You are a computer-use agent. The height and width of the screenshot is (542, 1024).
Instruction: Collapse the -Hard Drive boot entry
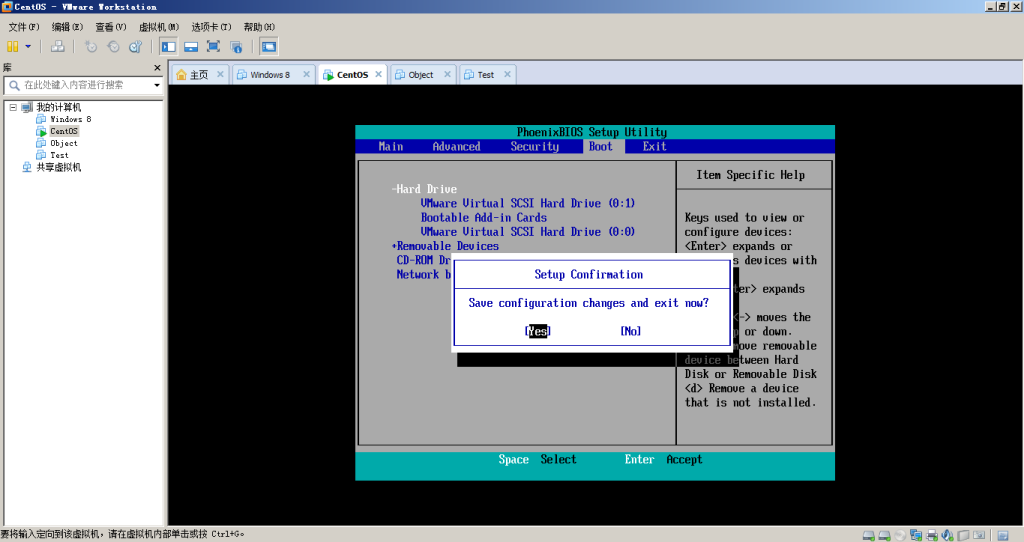[424, 189]
